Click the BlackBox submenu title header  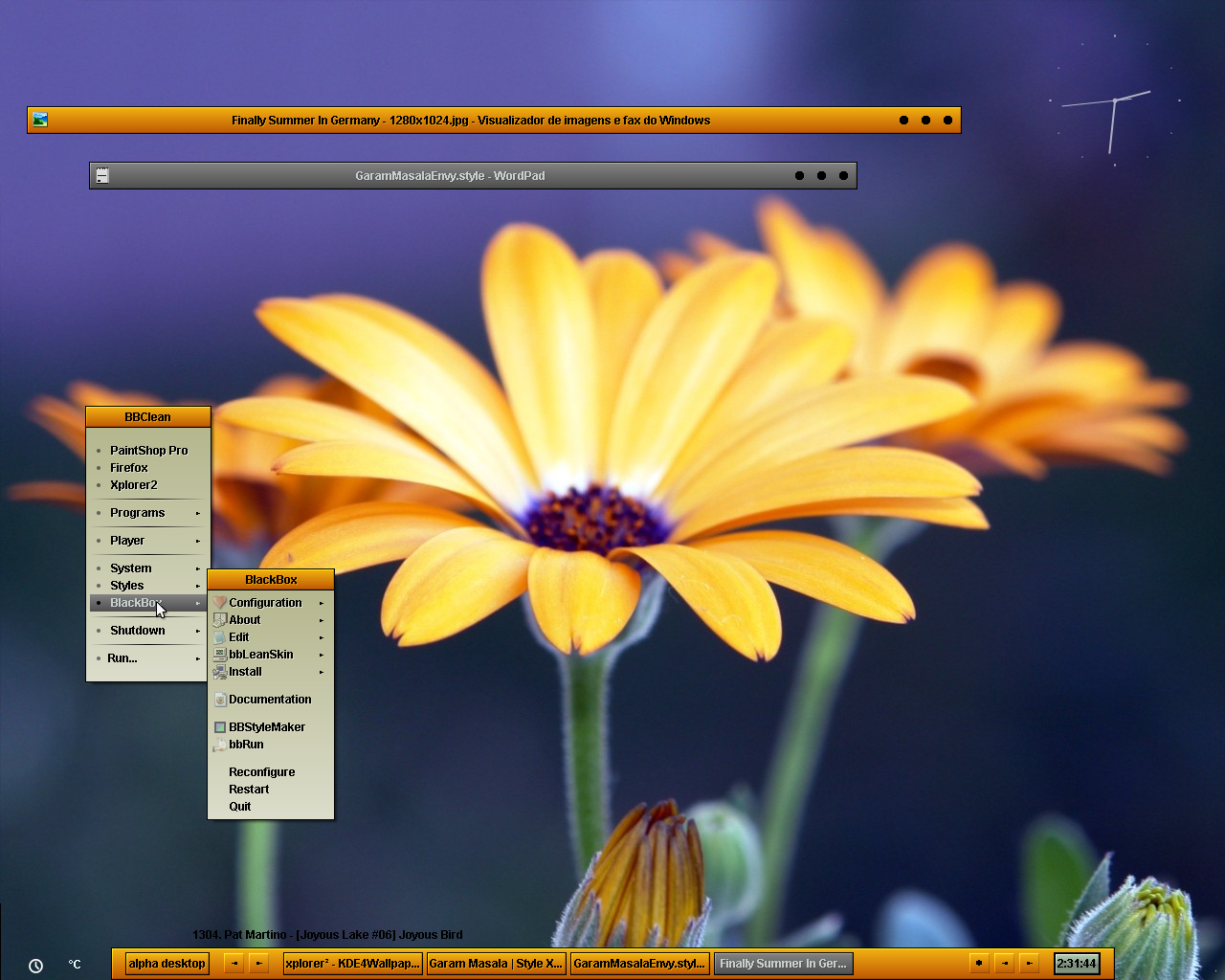(271, 580)
